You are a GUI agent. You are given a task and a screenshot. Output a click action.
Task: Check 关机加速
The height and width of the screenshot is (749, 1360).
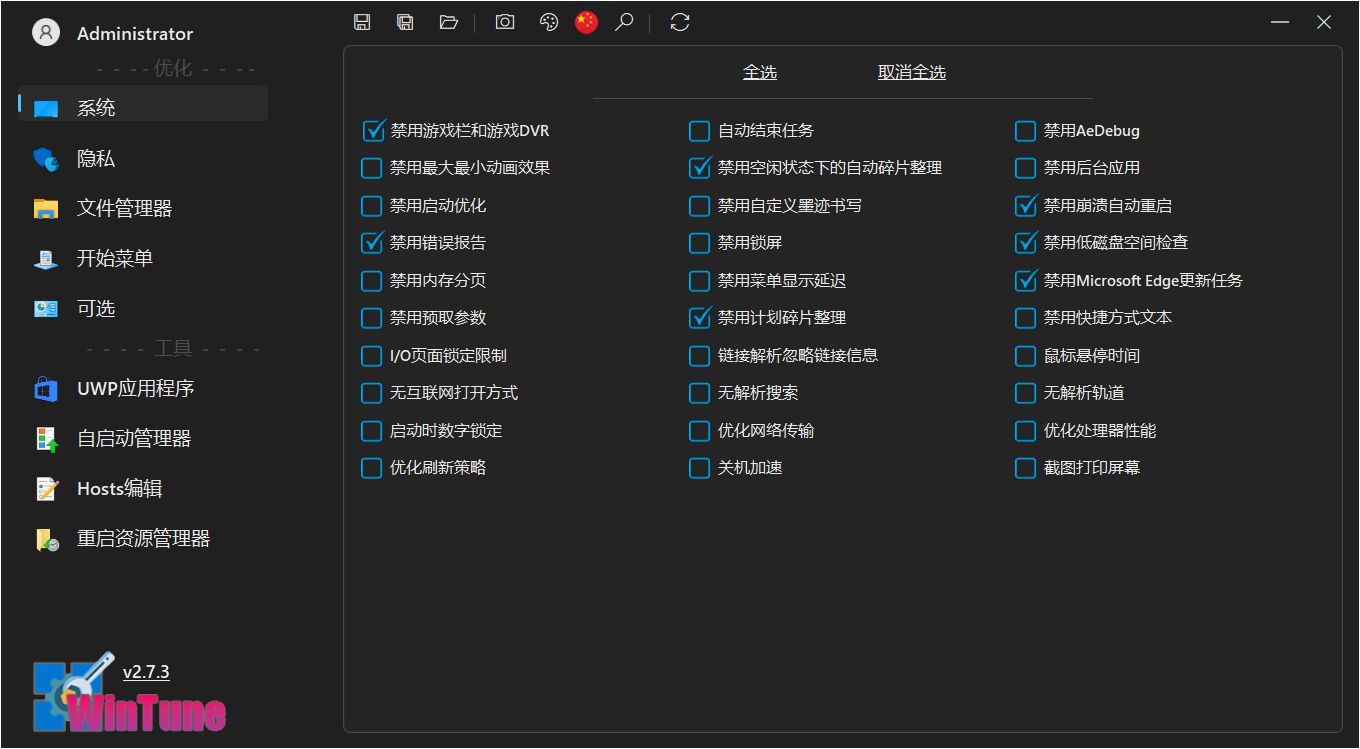[x=700, y=468]
